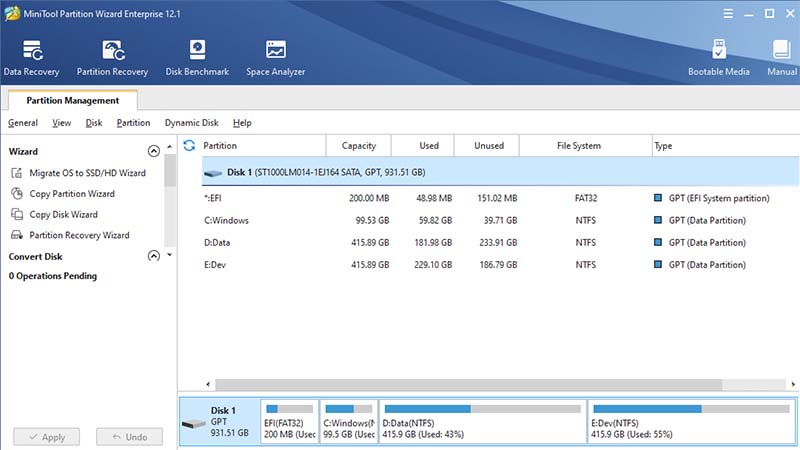
Task: Click the 0 Operations Pending label
Action: click(x=53, y=276)
